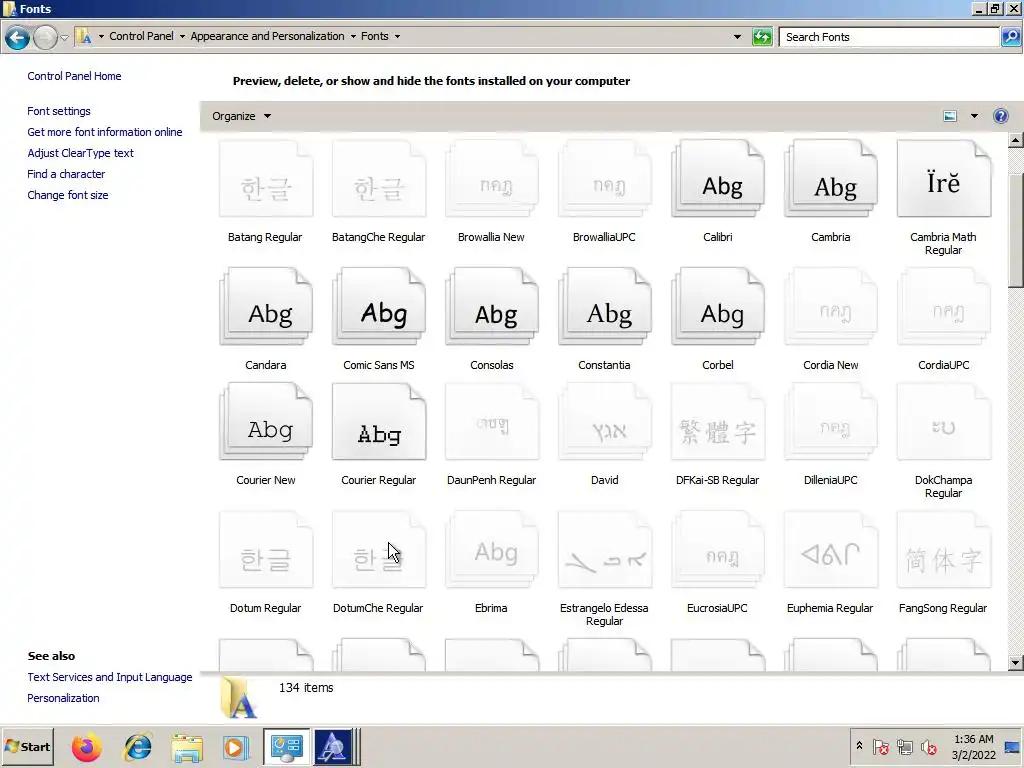The height and width of the screenshot is (768, 1024).
Task: Select the DotumChe Regular font icon
Action: [x=379, y=550]
